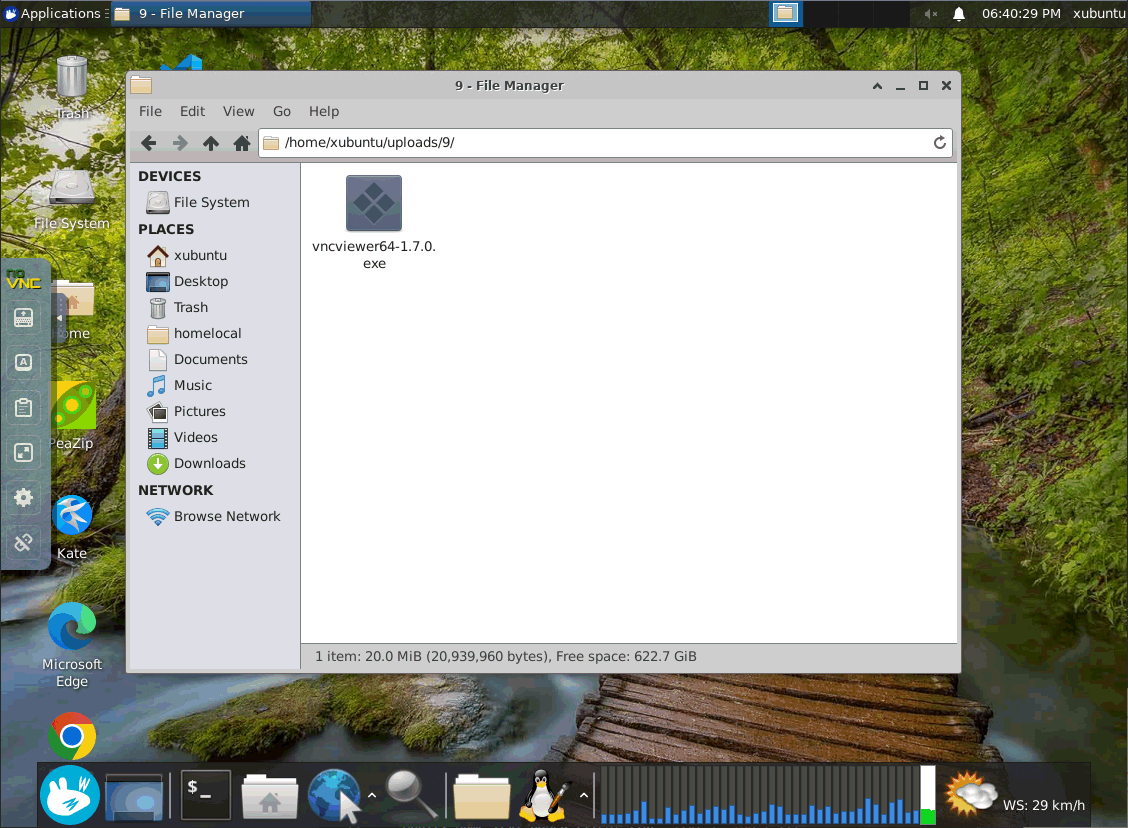Viewport: 1128px width, 828px height.
Task: Go to the Home folder icon in toolbar
Action: 241,143
